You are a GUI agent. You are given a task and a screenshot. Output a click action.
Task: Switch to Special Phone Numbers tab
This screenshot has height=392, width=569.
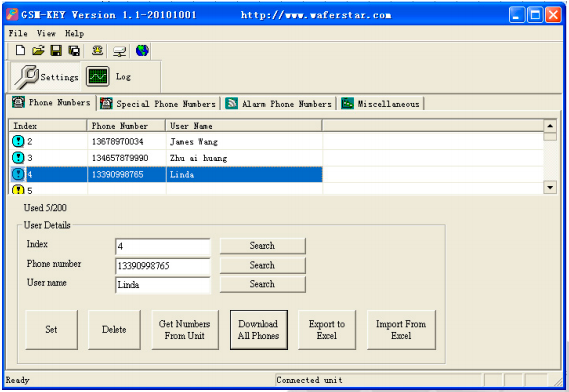158,104
